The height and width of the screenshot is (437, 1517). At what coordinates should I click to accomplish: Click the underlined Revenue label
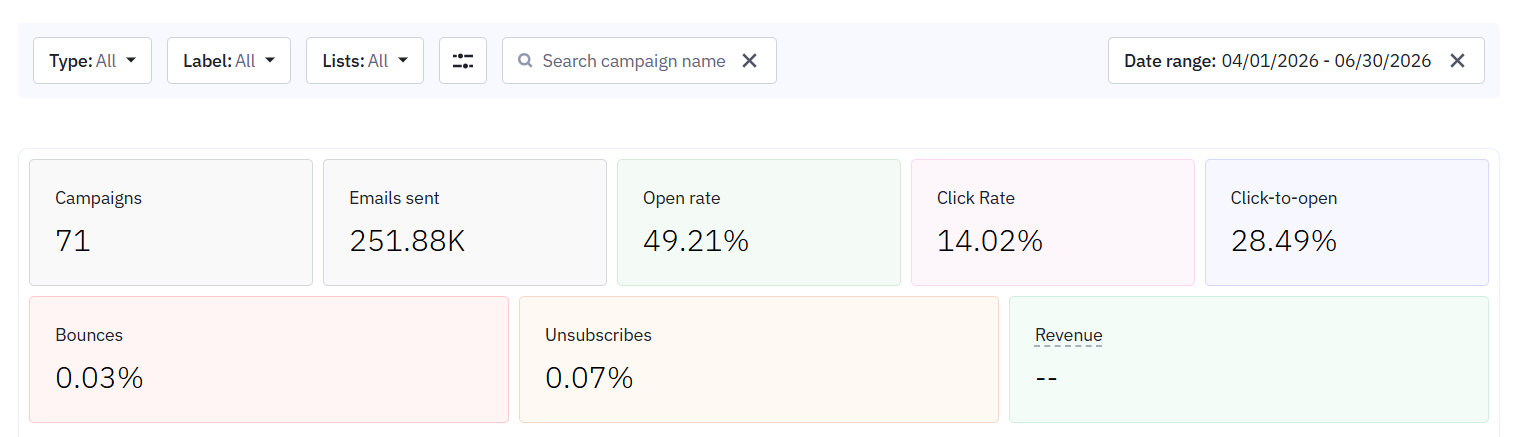1069,335
